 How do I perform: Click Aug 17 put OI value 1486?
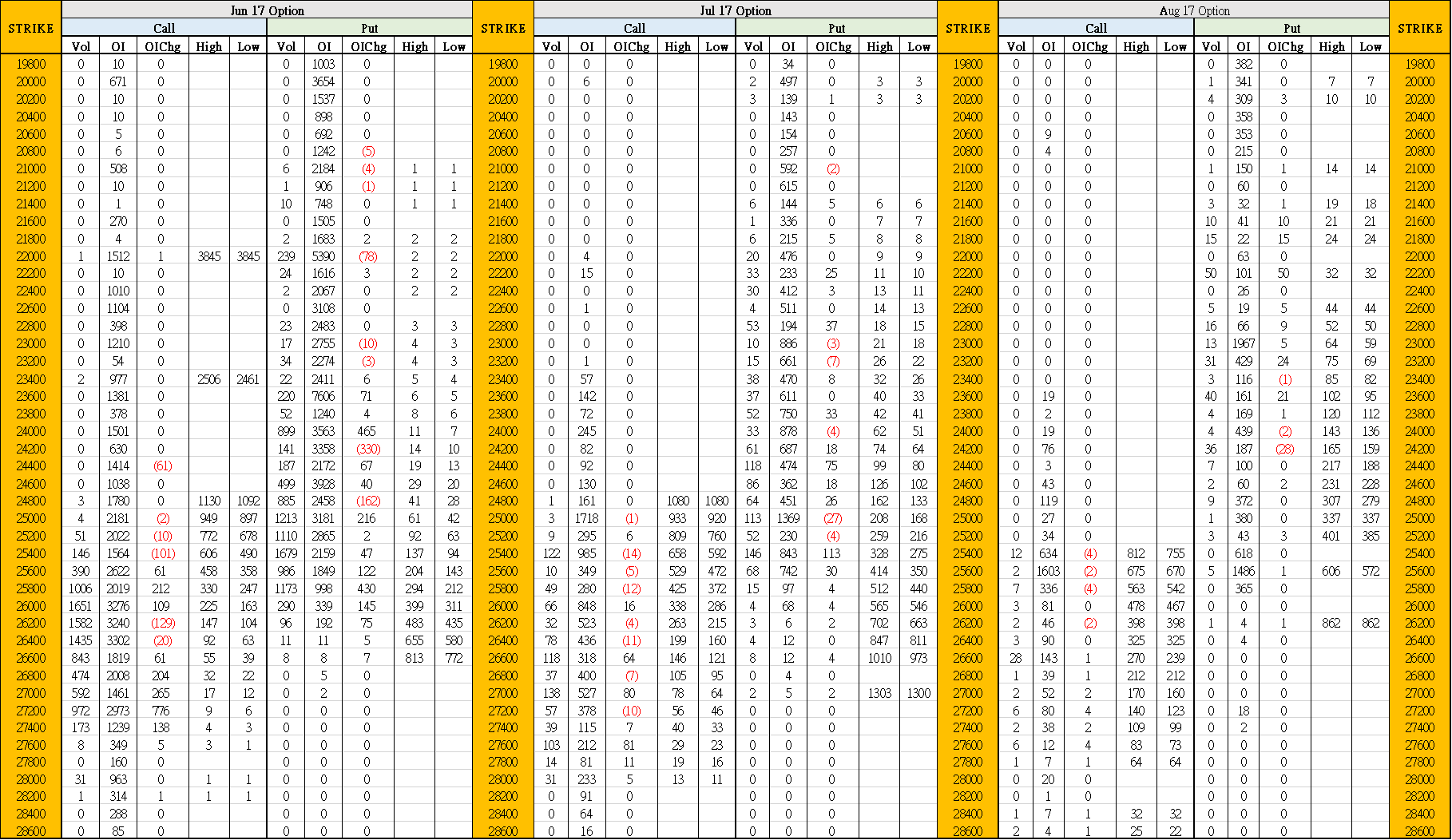click(1244, 571)
